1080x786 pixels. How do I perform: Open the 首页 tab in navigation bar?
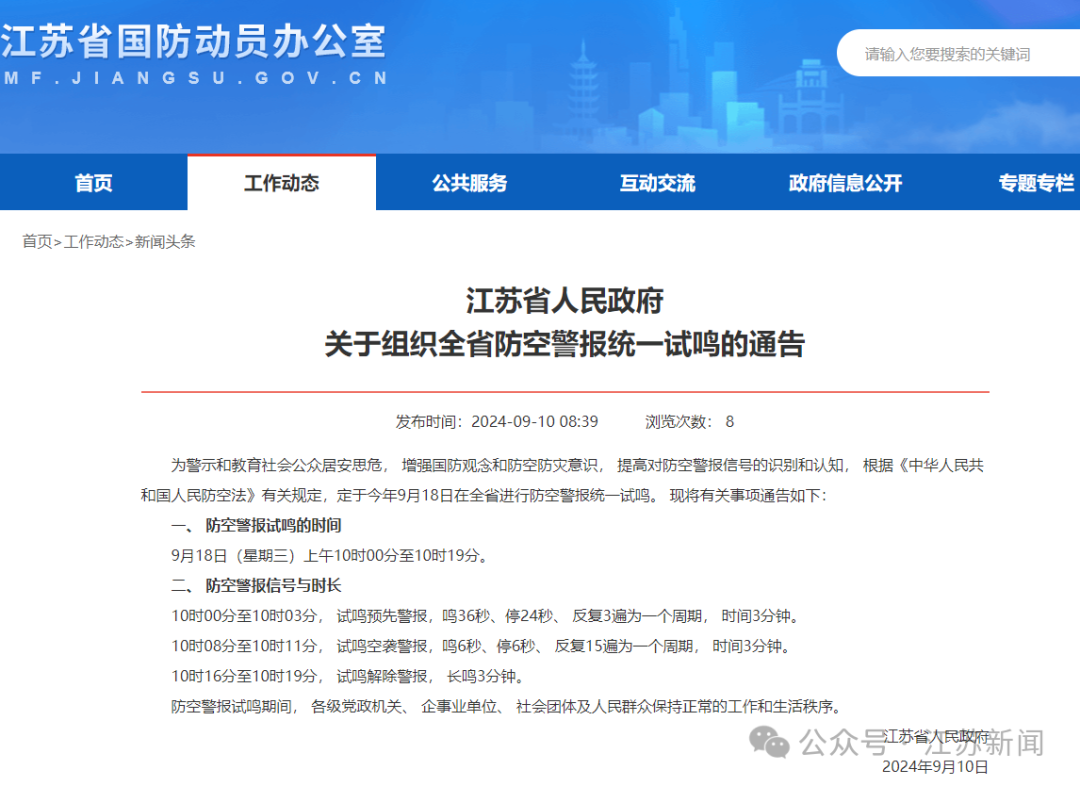click(x=94, y=183)
